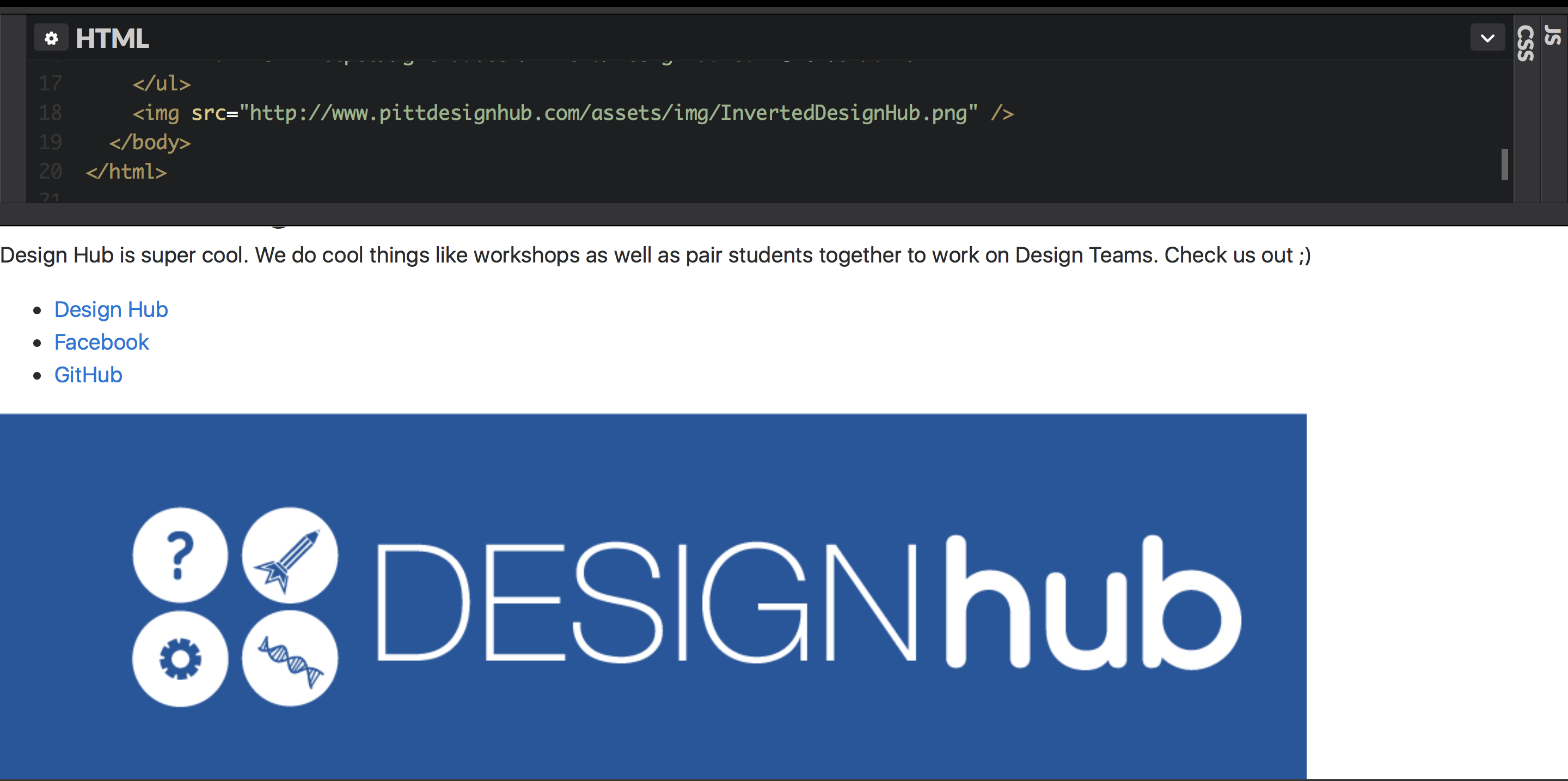Open the Design Hub link

click(x=111, y=309)
